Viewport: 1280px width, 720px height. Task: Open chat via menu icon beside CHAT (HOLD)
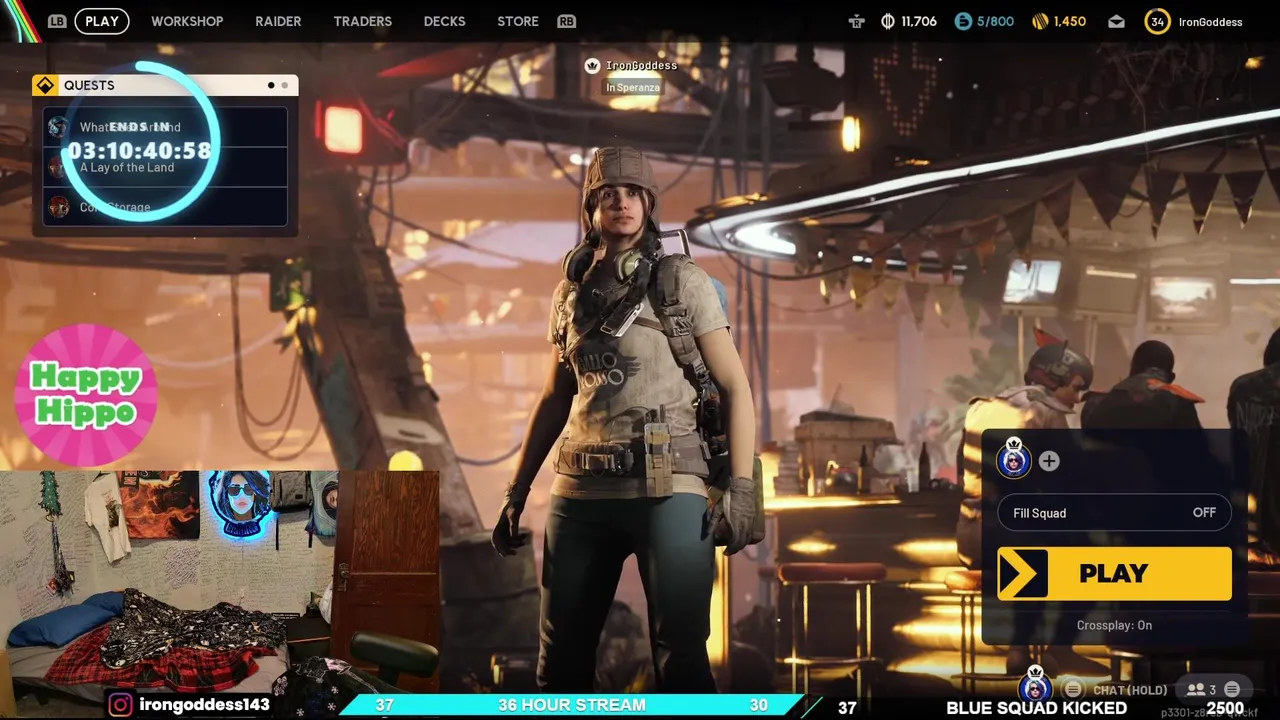(x=1073, y=690)
